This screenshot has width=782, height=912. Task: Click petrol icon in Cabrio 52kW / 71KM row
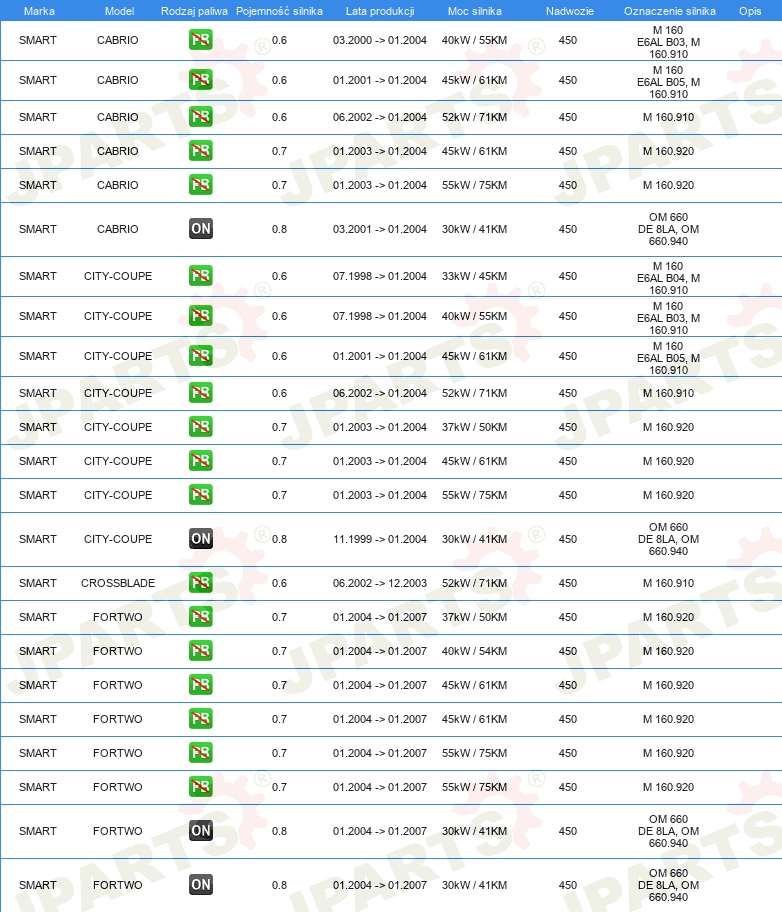coord(201,117)
